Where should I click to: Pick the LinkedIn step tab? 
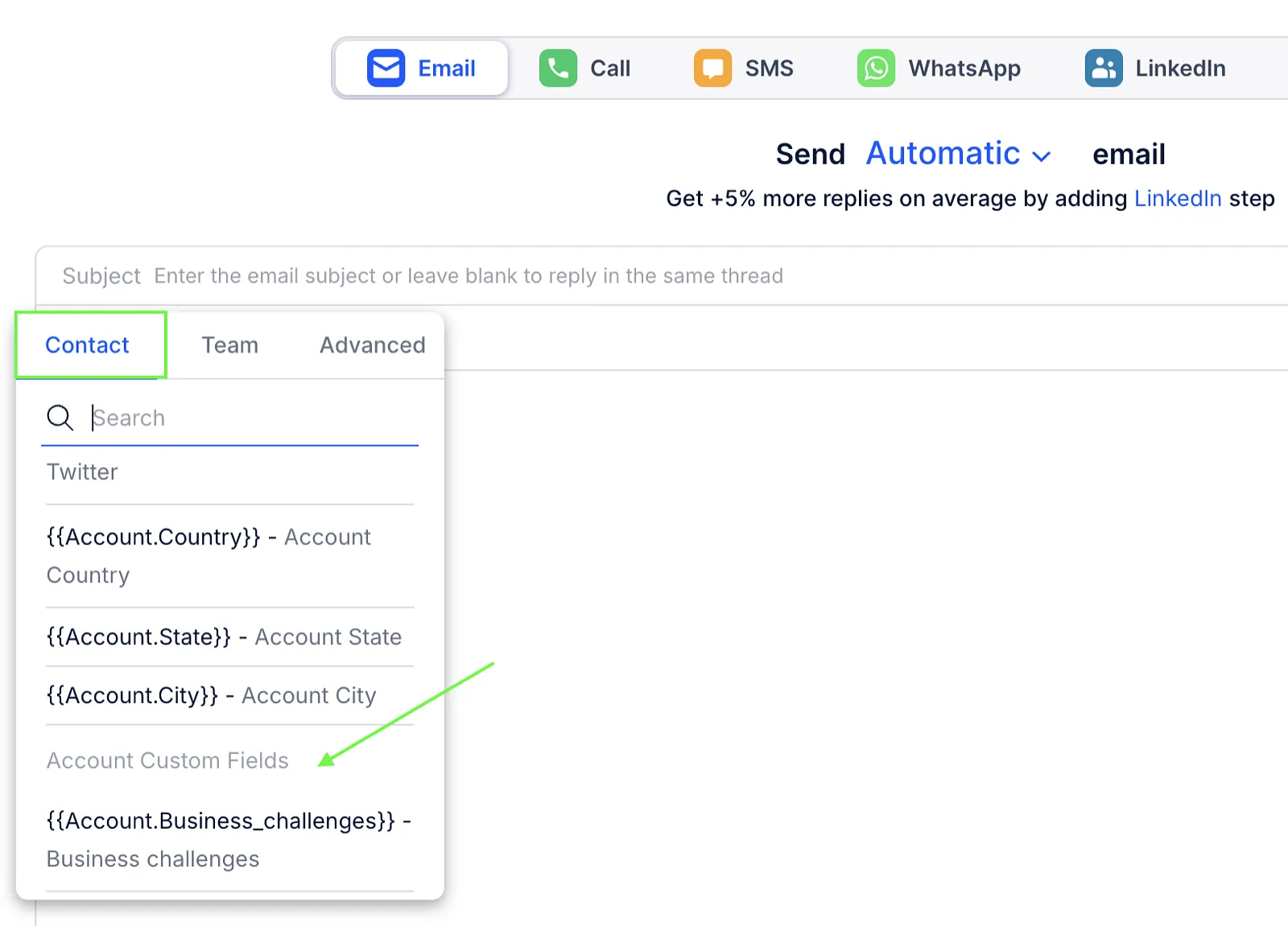pos(1155,68)
